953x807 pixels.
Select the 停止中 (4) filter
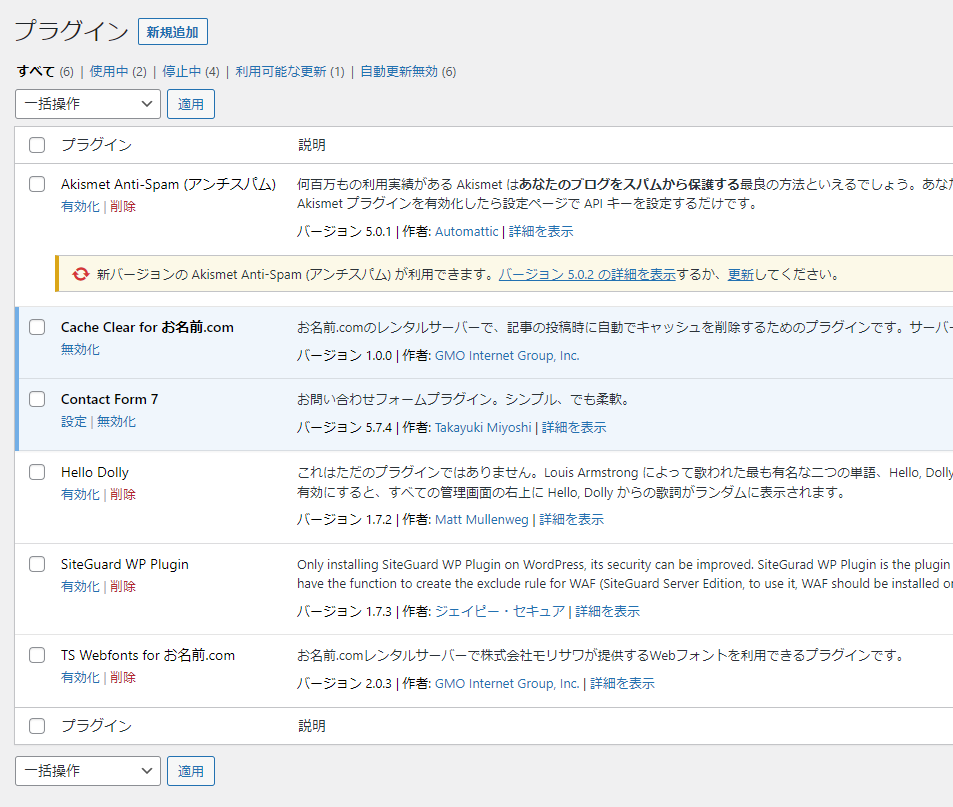coord(191,72)
